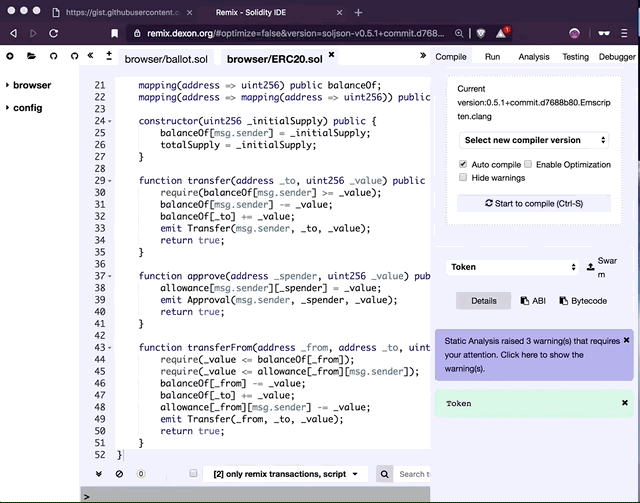Copy the Bytecode to clipboard
Screen dimensions: 640x503
click(583, 301)
